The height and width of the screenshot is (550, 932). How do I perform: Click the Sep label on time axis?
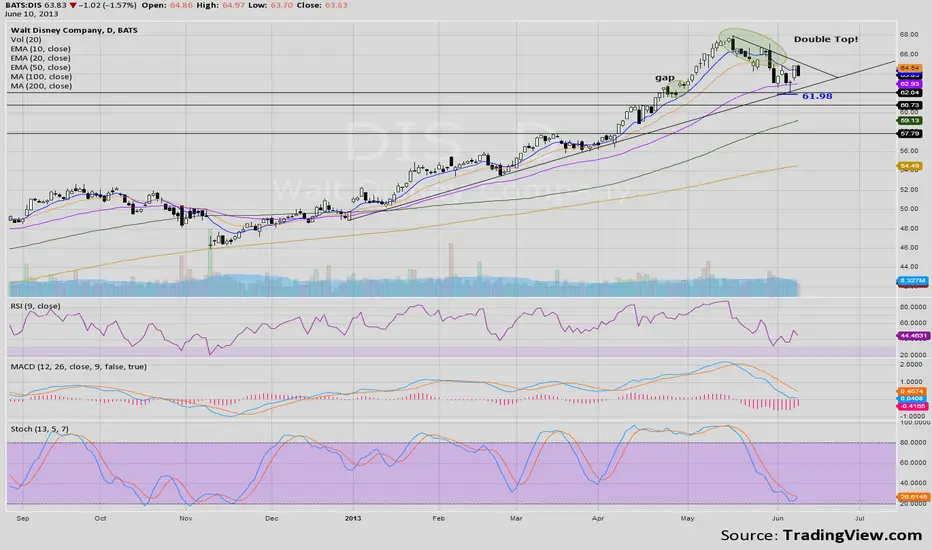[23, 518]
